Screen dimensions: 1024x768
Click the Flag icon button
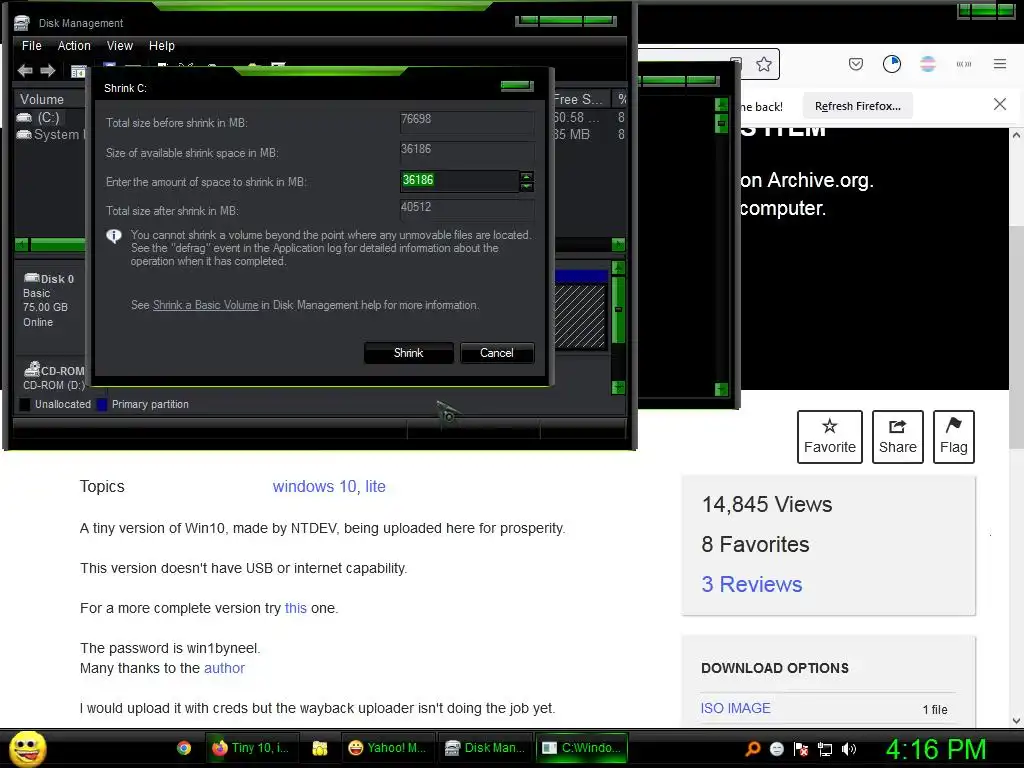click(x=953, y=437)
